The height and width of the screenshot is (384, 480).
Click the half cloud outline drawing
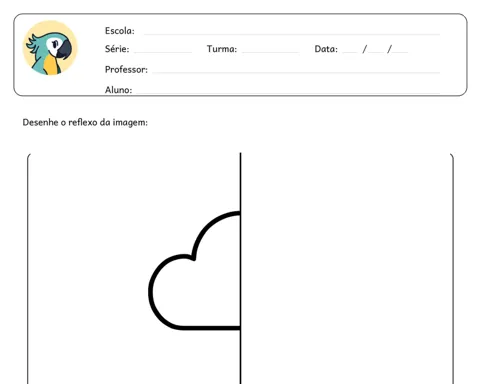194,271
